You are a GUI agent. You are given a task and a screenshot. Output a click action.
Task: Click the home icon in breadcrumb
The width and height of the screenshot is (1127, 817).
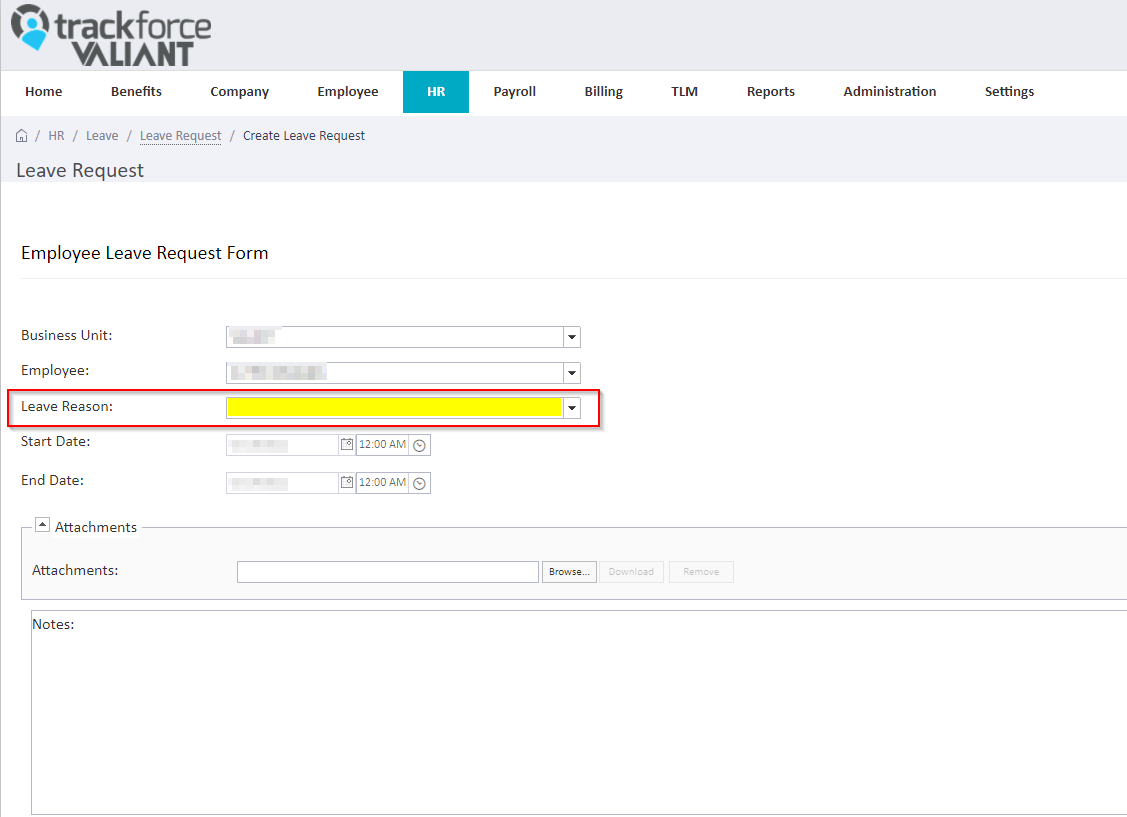[x=22, y=136]
